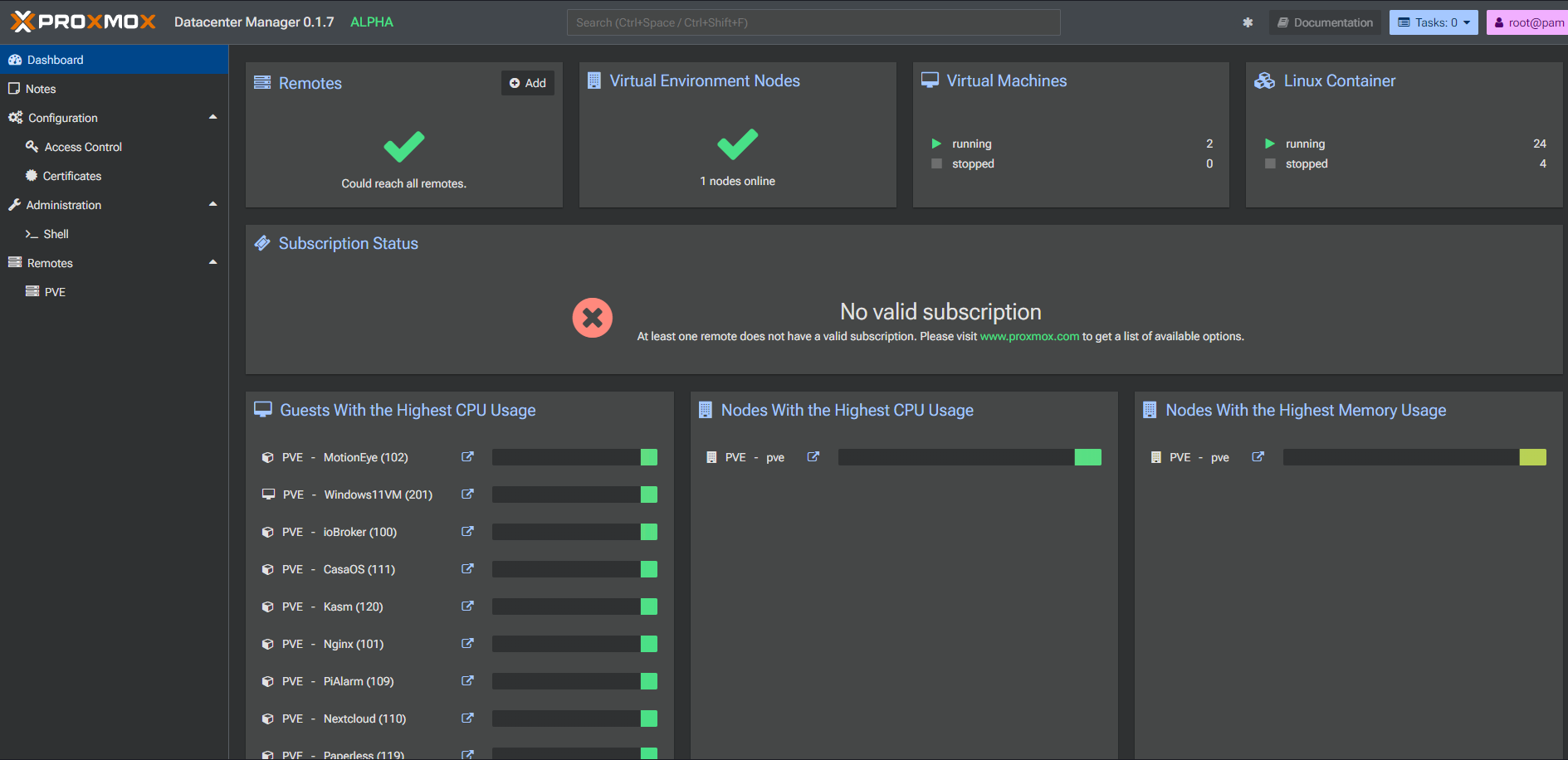Click Guests With the Highest CPU Usage title
1568x760 pixels.
(408, 410)
